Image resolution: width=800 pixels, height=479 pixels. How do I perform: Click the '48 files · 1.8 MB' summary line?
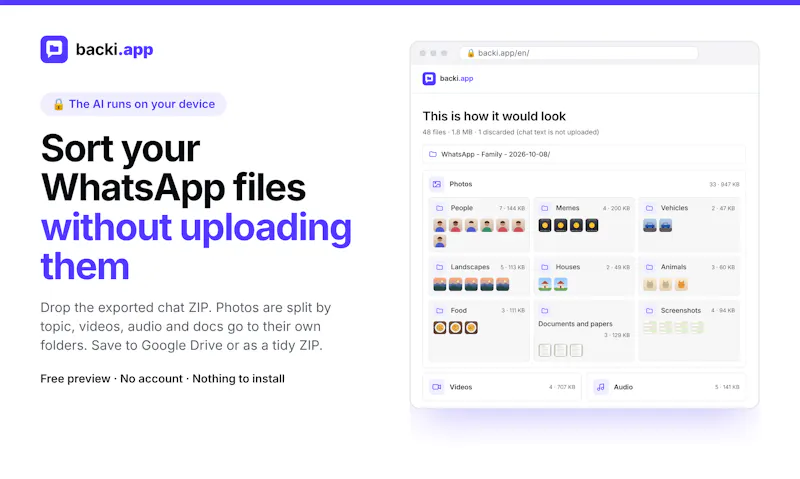click(x=511, y=132)
